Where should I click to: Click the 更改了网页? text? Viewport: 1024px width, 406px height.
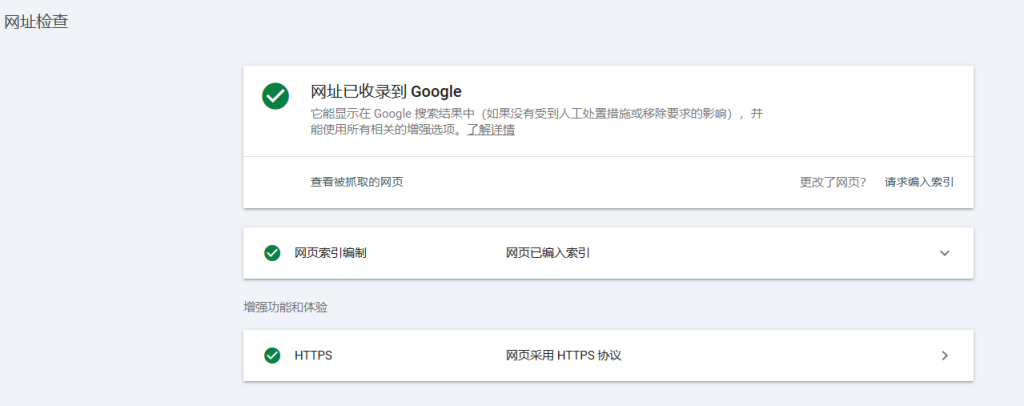coord(832,182)
